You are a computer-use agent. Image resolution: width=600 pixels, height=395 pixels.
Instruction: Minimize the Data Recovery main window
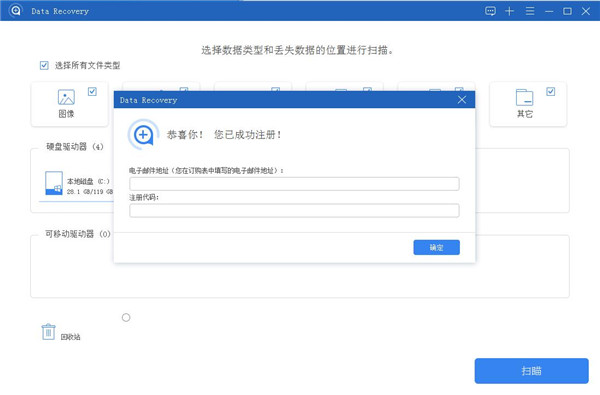[x=549, y=11]
